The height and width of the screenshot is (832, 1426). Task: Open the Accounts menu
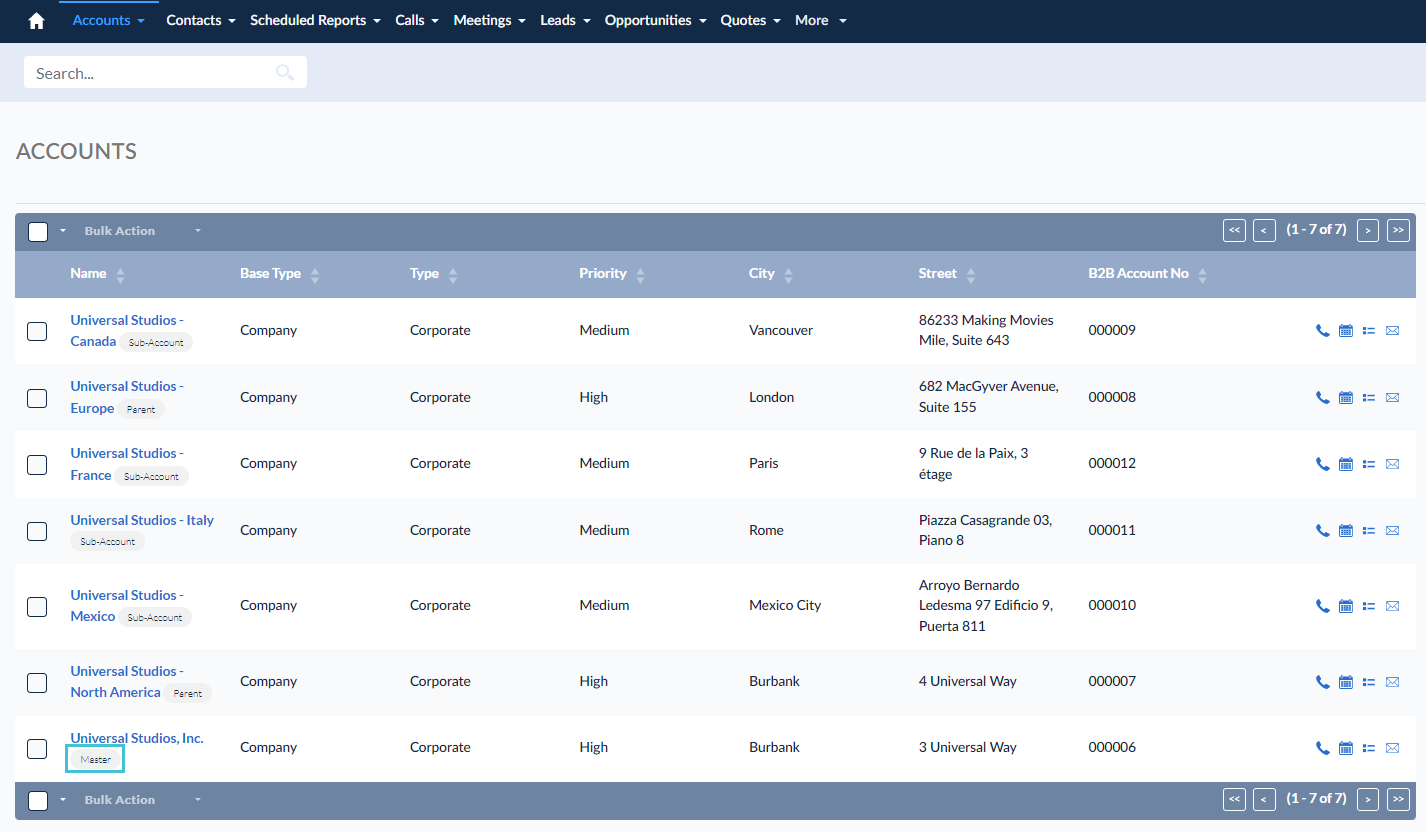click(109, 20)
